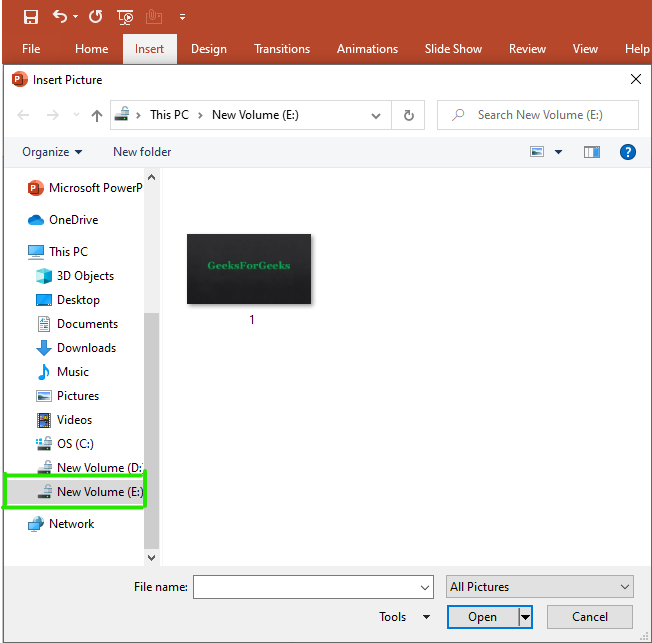652x643 pixels.
Task: Expand the address bar previous locations dropdown
Action: 376,116
